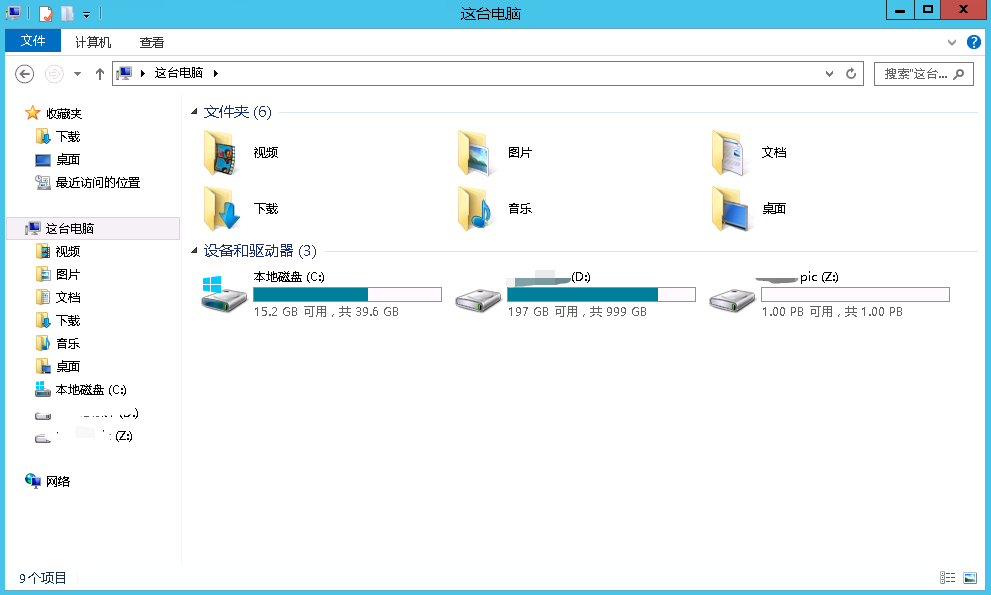The image size is (991, 595).
Task: Open the 图片 folder in main pane
Action: pyautogui.click(x=496, y=152)
